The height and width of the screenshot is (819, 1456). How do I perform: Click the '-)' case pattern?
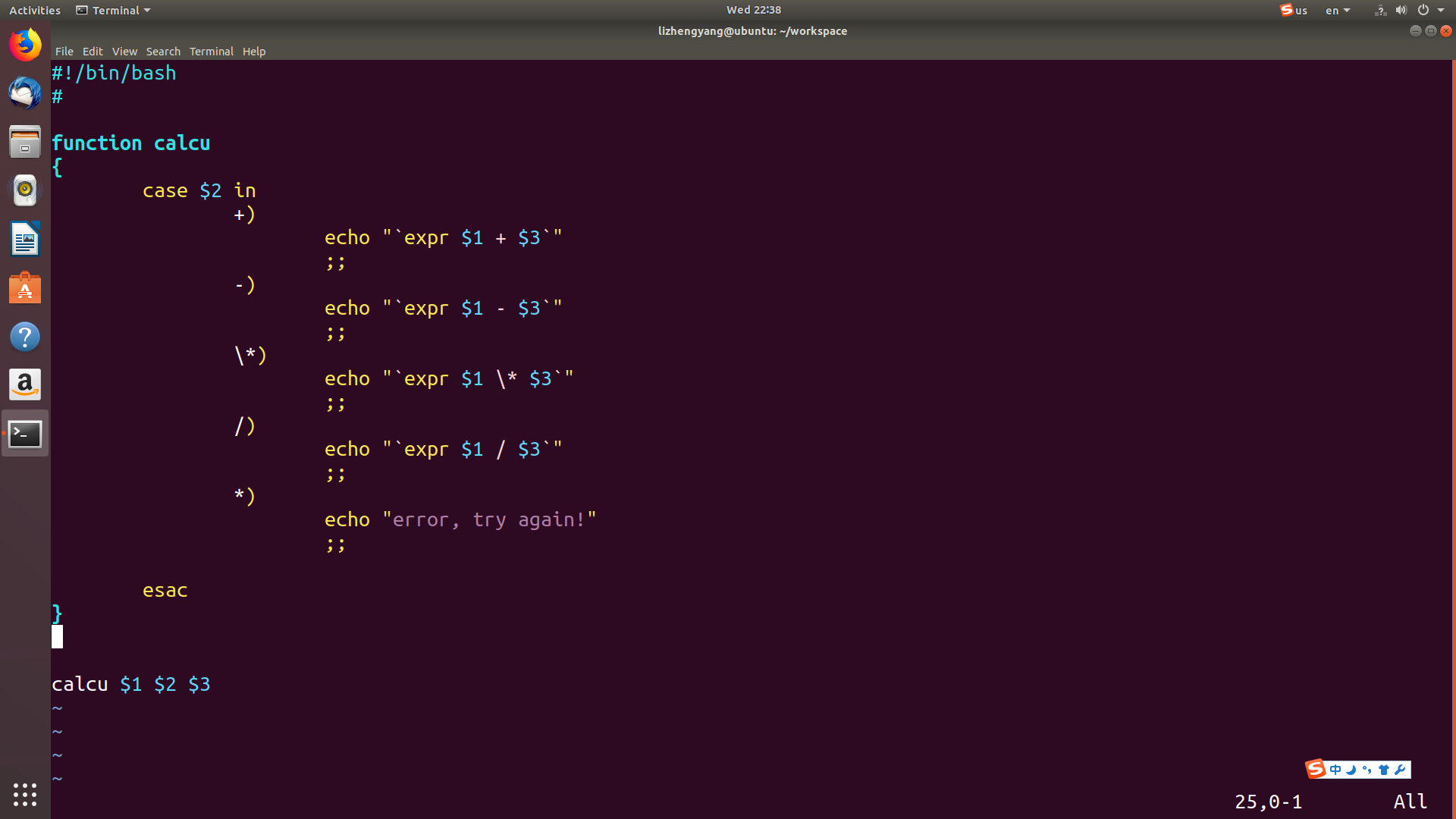tap(245, 285)
